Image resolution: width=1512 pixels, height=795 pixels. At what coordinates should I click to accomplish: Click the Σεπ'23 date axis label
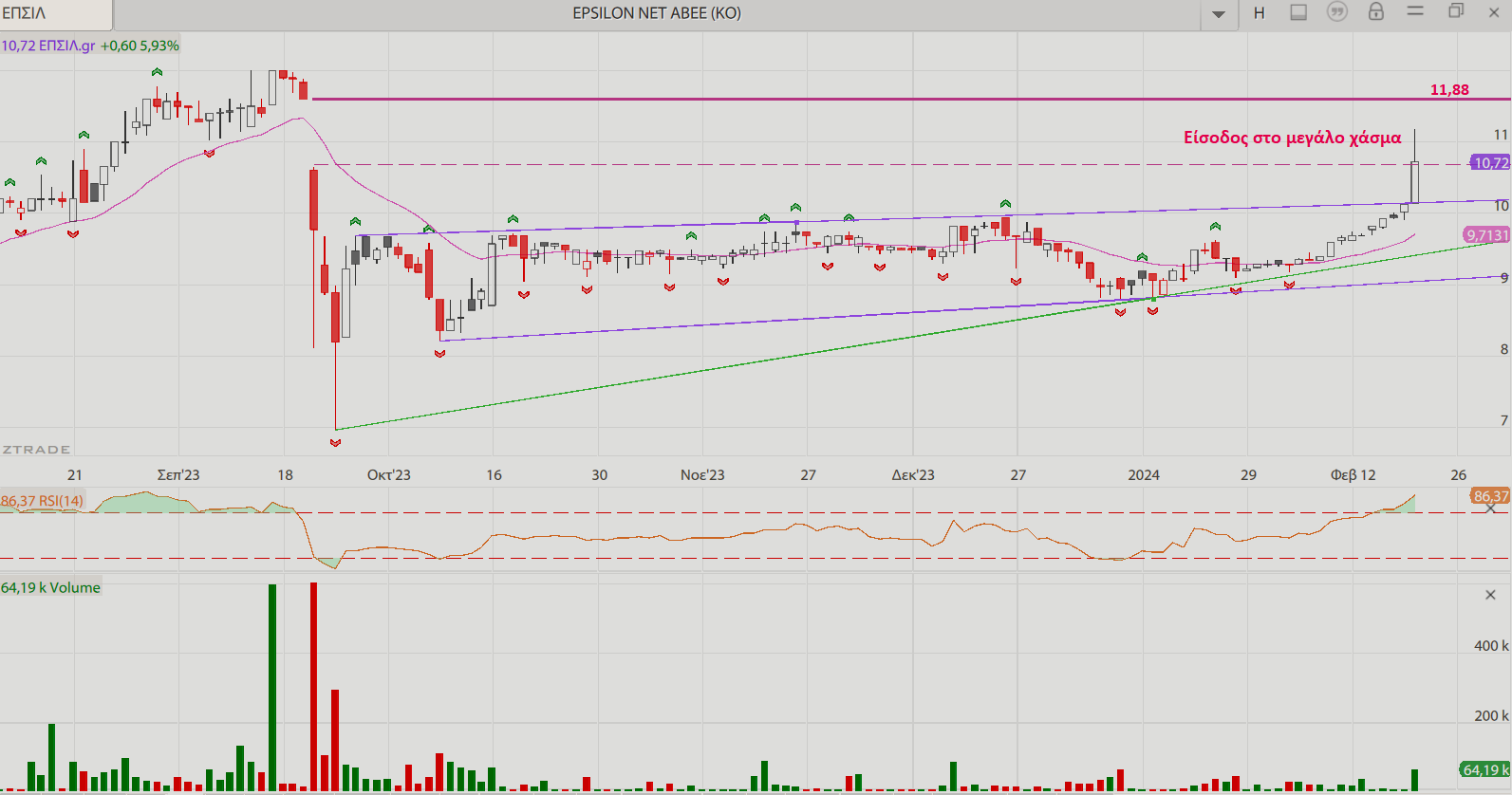(x=178, y=474)
